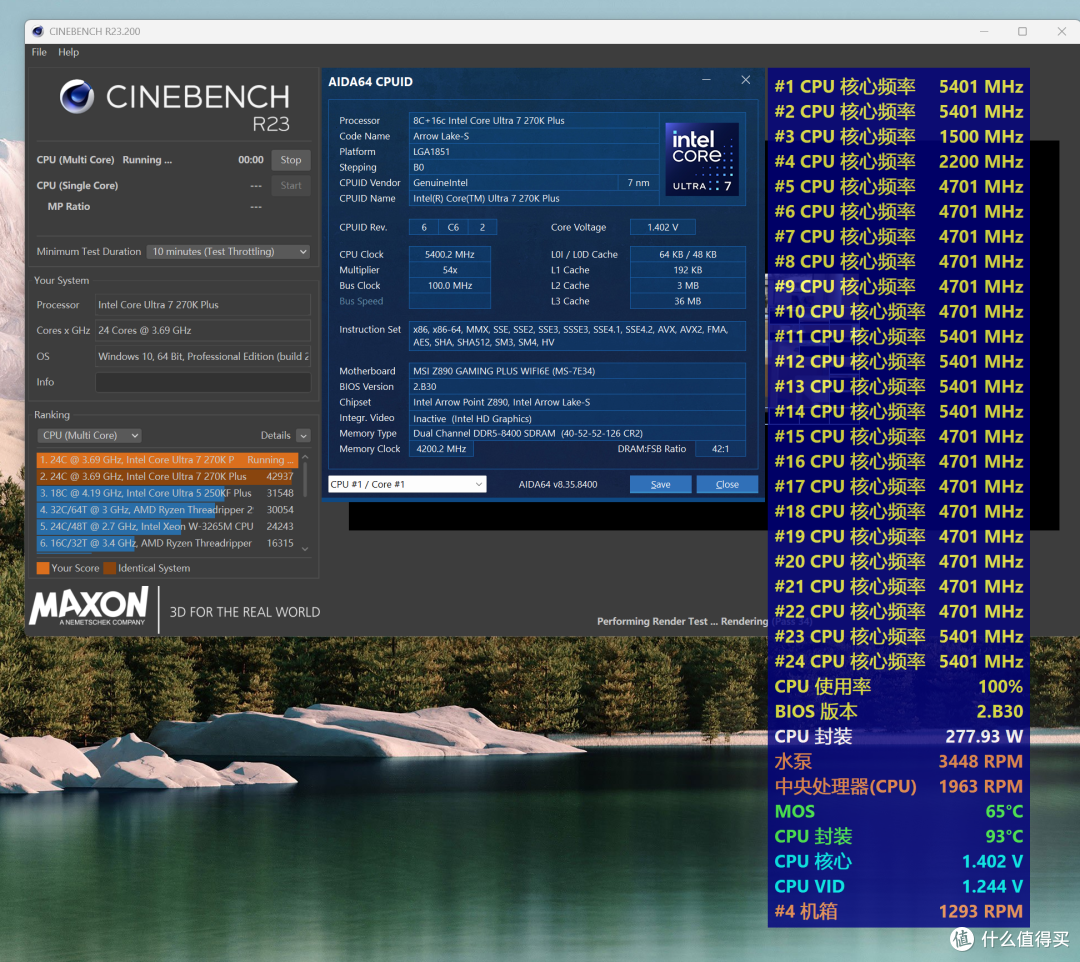Select ranking row 4 AMD Ryzen Threadripper 32C/64T

click(x=167, y=510)
